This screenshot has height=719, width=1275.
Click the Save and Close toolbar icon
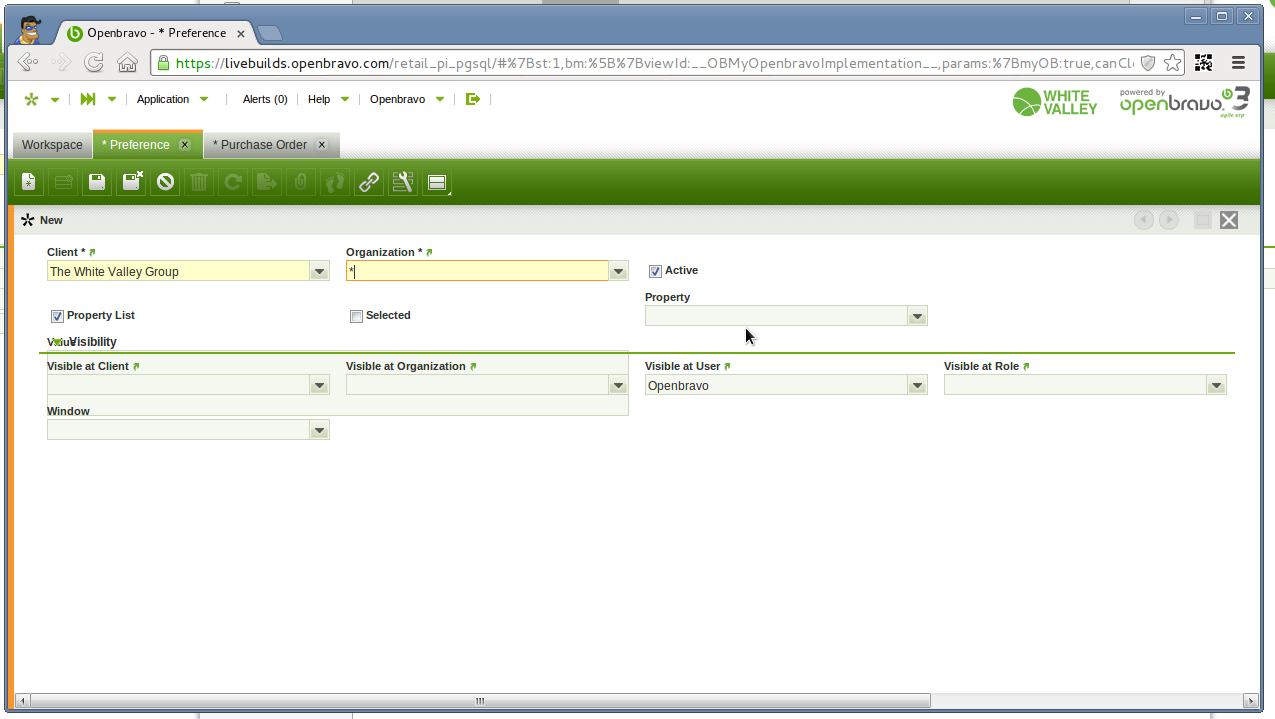(132, 182)
